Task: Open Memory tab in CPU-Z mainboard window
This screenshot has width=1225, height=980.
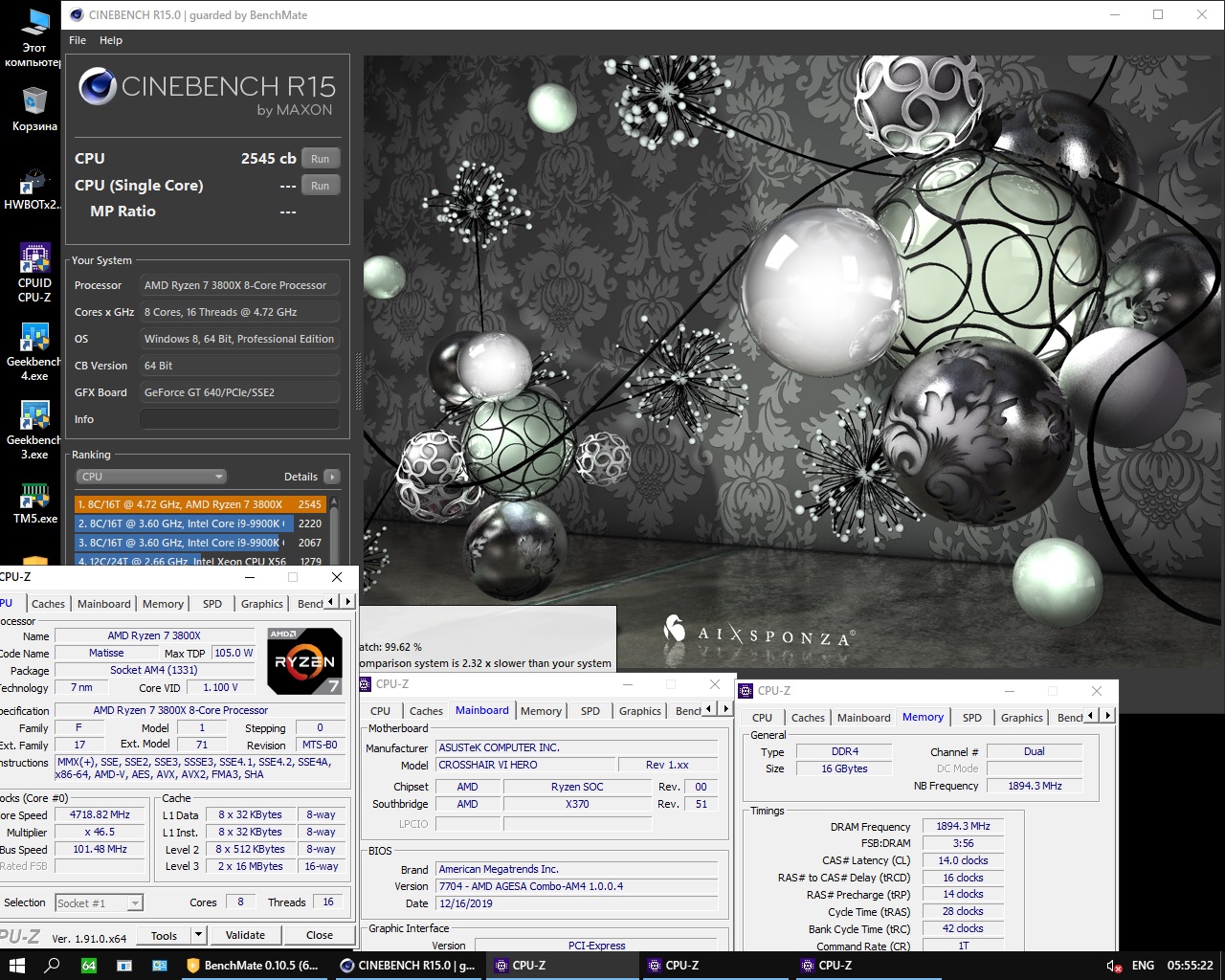Action: pos(541,711)
